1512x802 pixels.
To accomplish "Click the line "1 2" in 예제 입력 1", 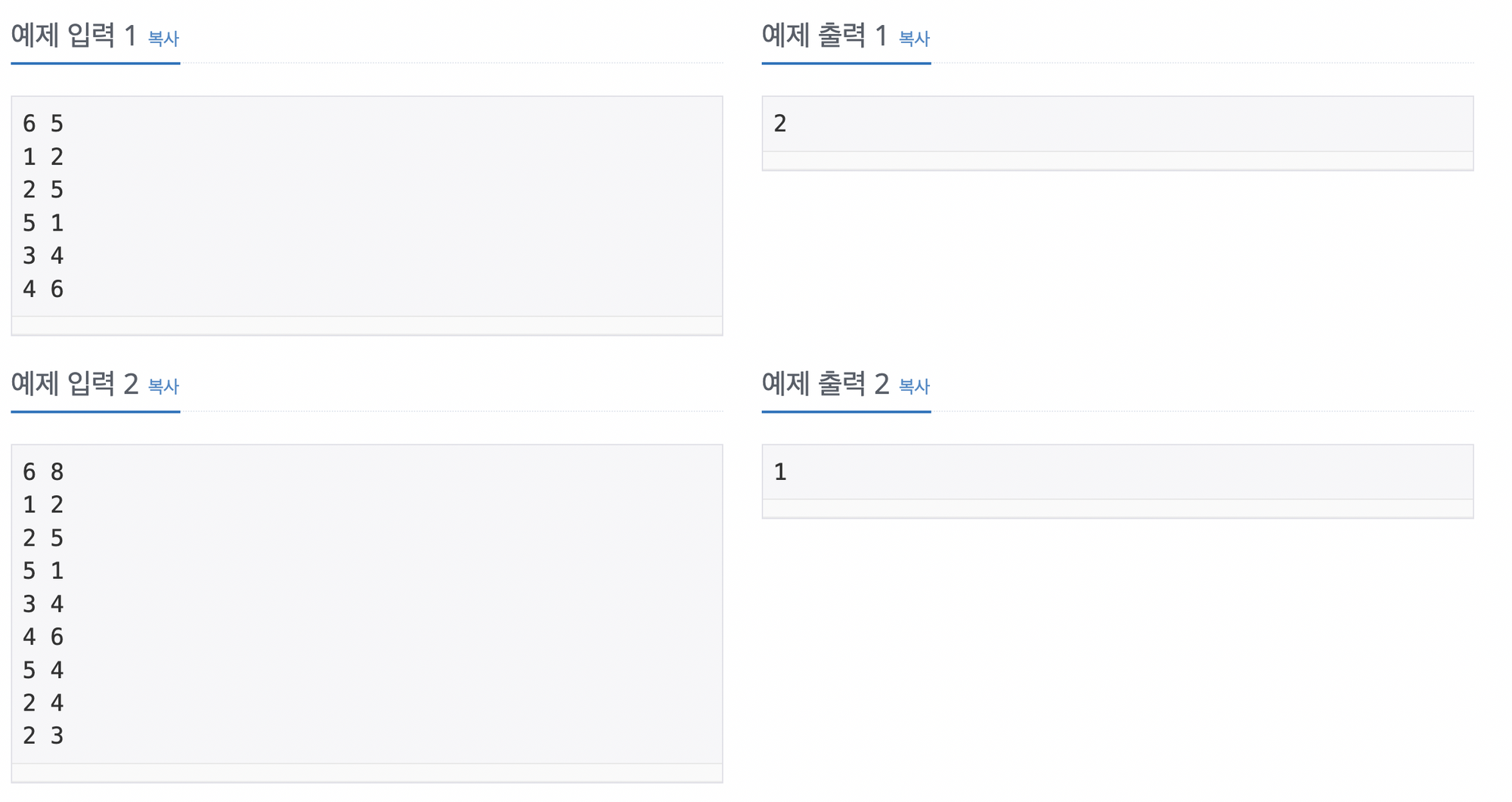I will (x=43, y=156).
